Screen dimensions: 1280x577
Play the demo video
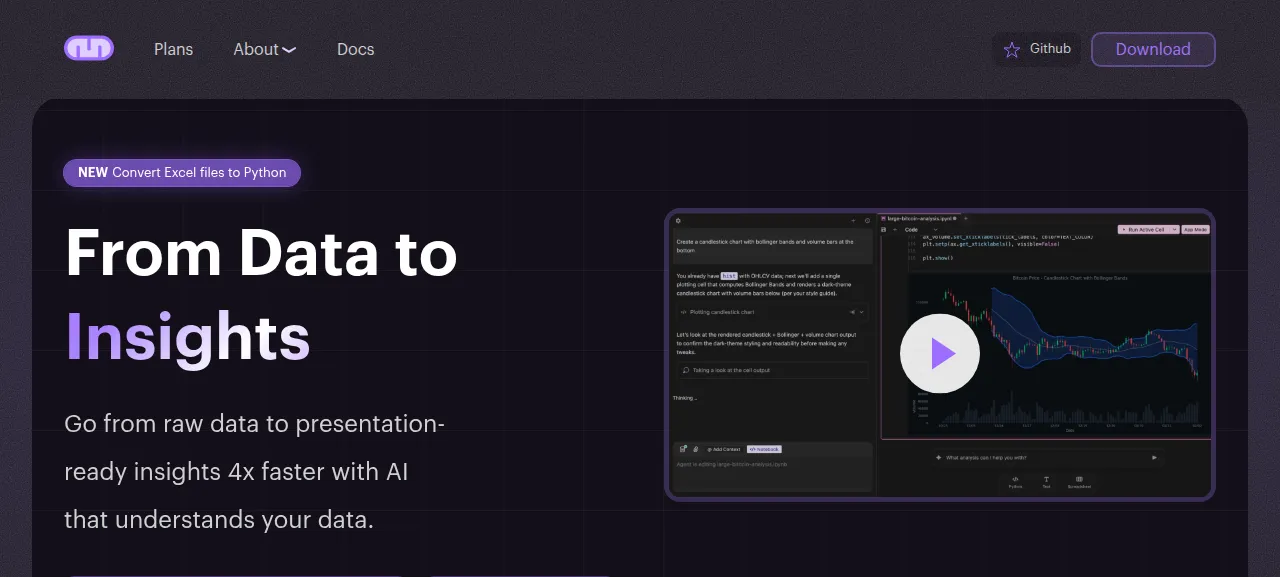point(940,353)
